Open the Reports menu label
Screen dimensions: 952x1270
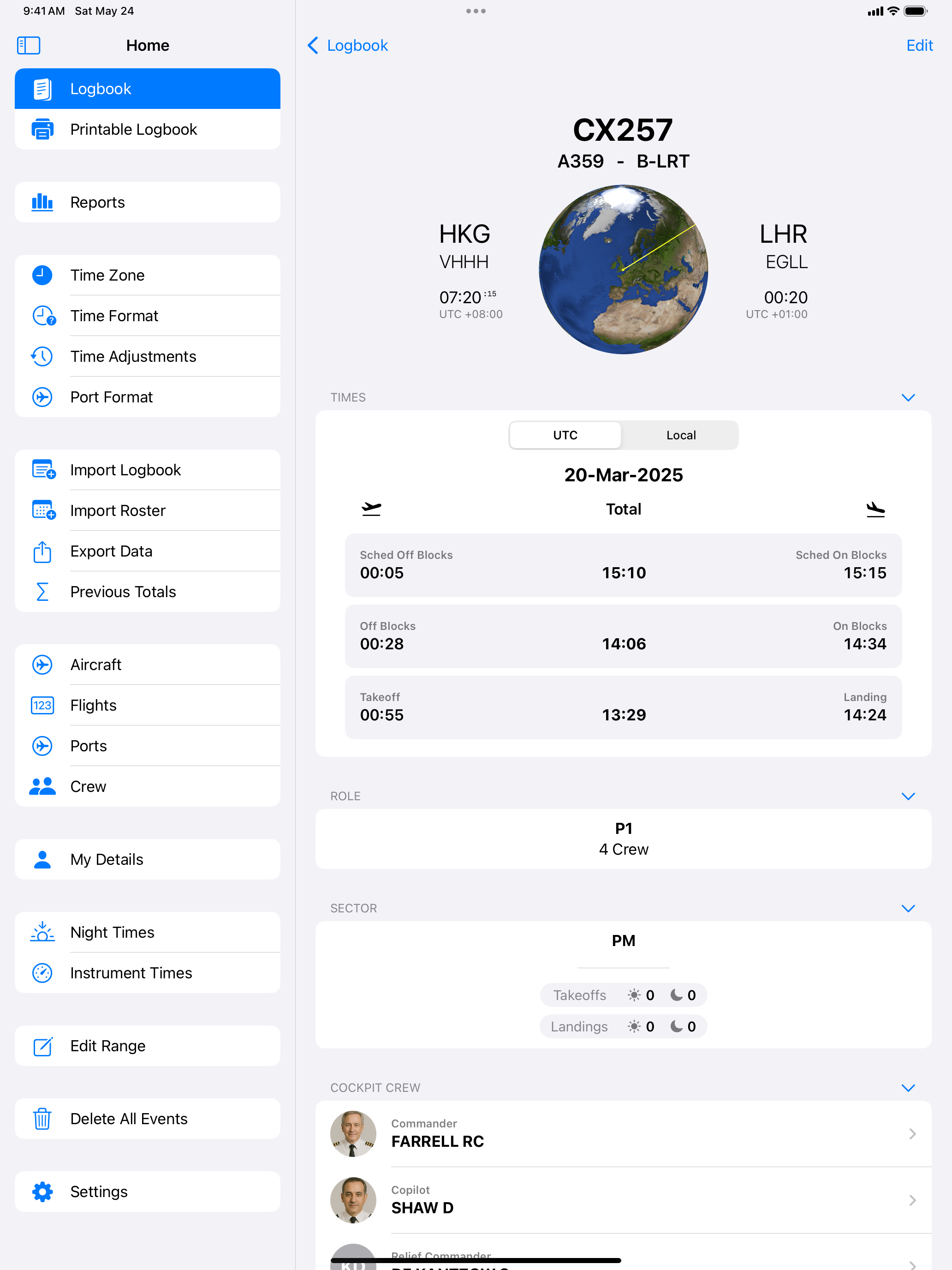tap(98, 202)
